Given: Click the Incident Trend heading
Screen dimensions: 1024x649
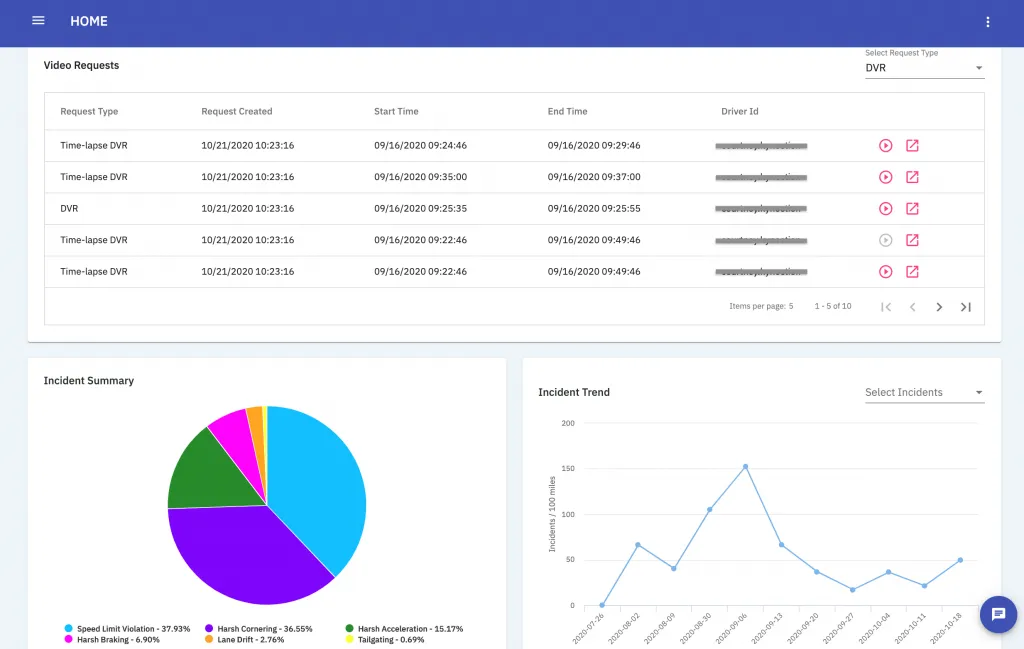Looking at the screenshot, I should click(574, 392).
